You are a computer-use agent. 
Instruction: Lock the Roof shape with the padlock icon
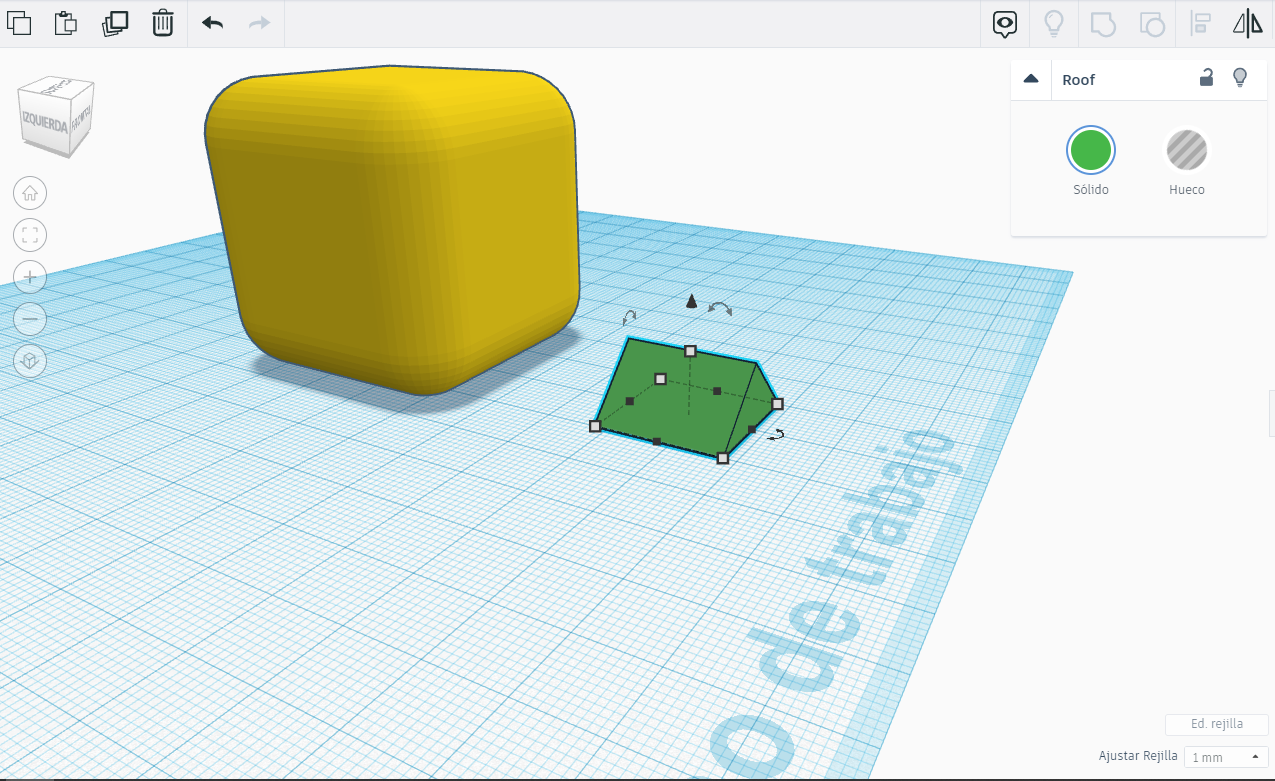tap(1207, 78)
